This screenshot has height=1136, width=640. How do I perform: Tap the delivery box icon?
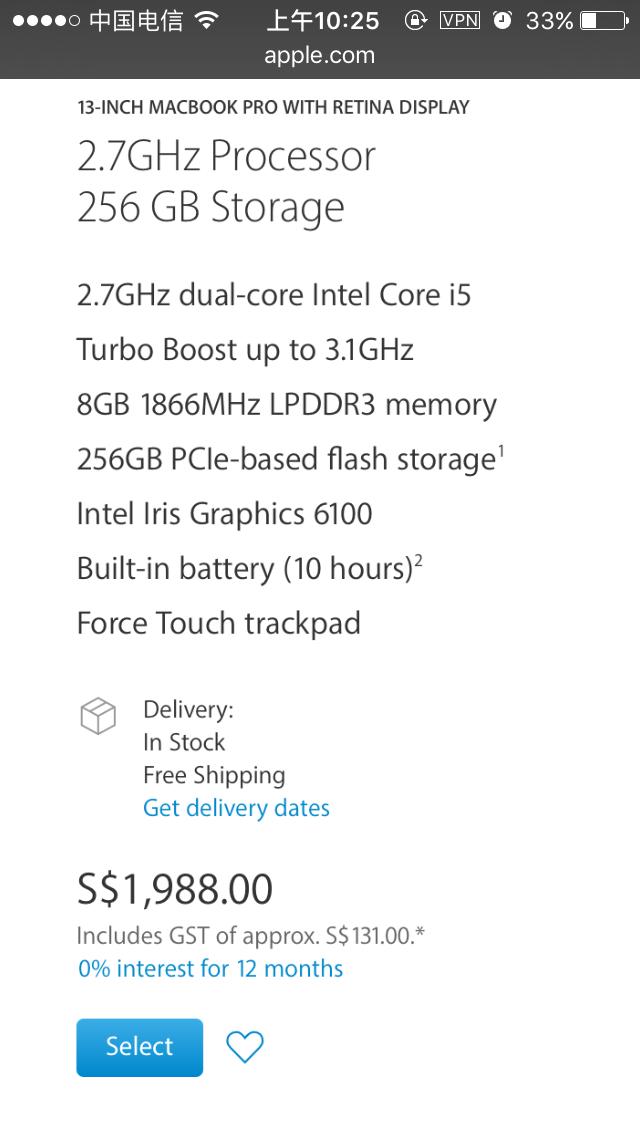point(98,716)
